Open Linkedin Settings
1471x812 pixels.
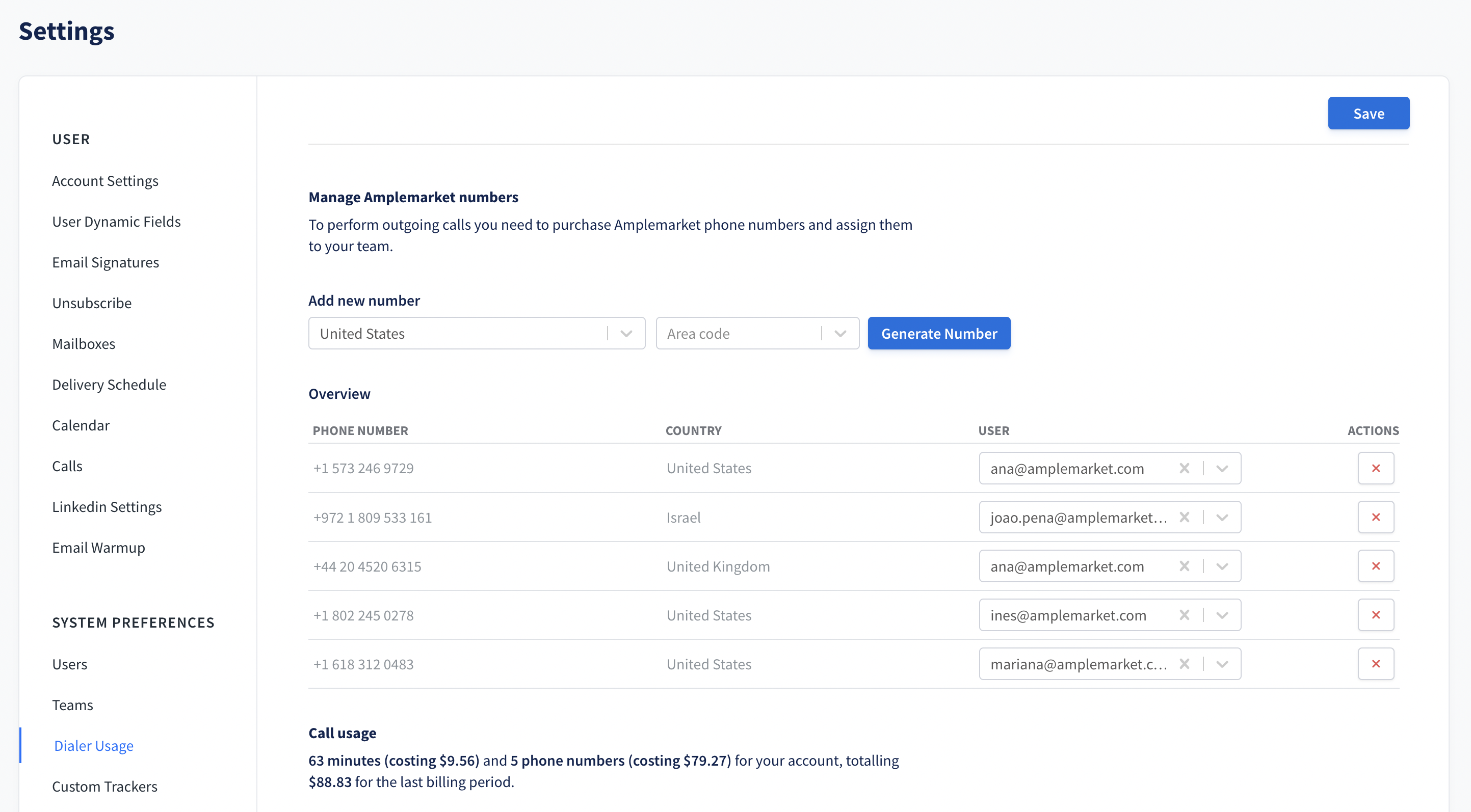[x=107, y=507]
